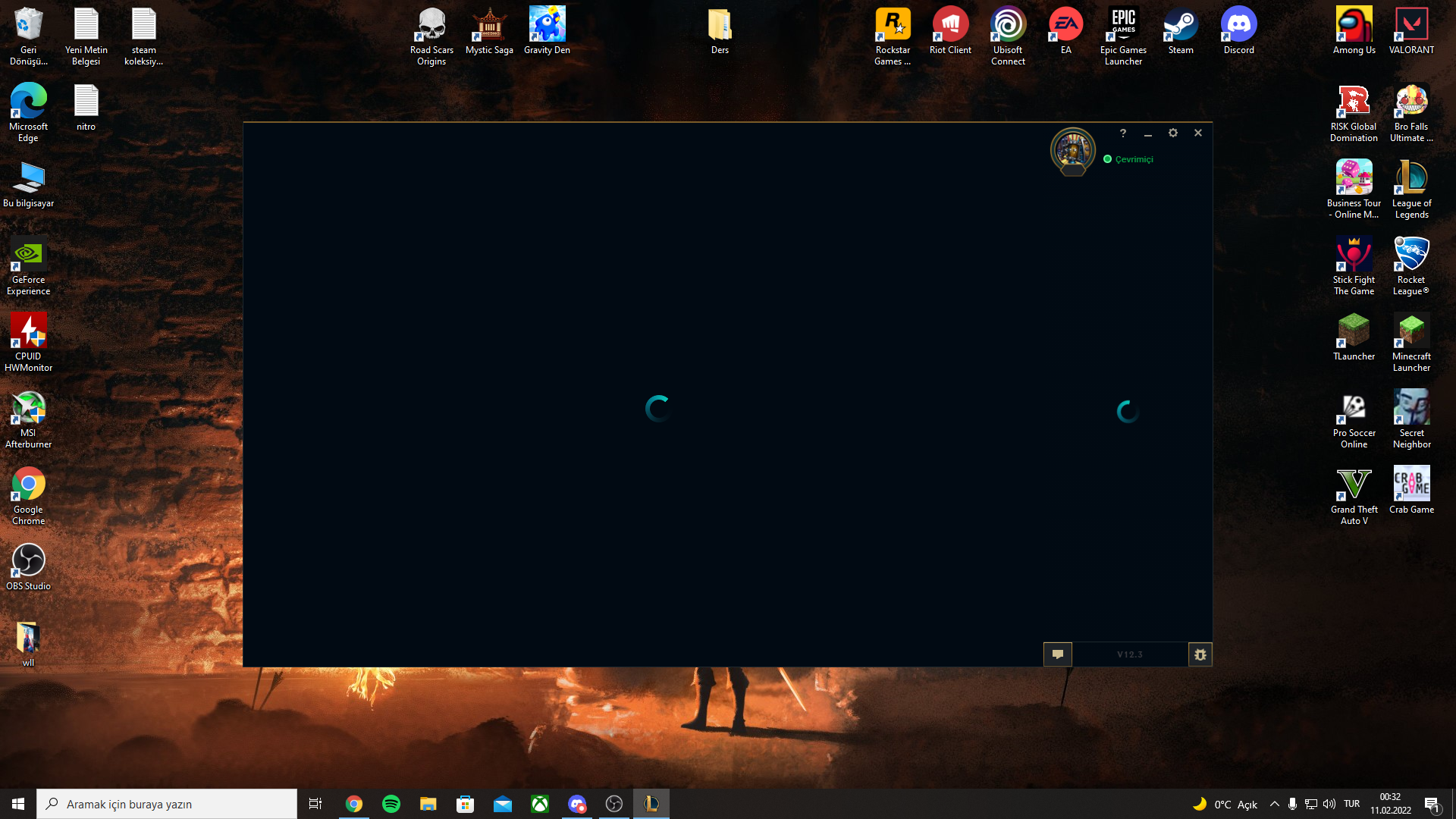Screen dimensions: 1456x819
Task: Select the Steam desktop icon
Action: [1181, 32]
